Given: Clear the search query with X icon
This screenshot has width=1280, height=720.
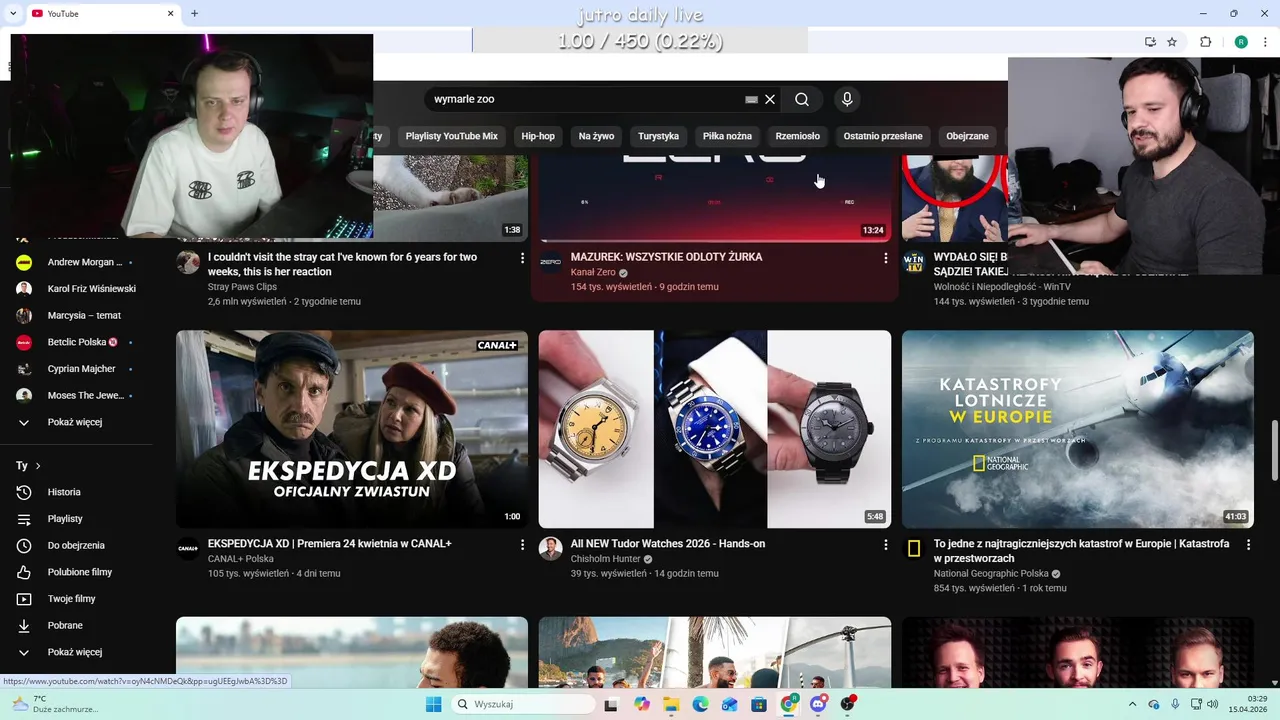Looking at the screenshot, I should (x=770, y=99).
